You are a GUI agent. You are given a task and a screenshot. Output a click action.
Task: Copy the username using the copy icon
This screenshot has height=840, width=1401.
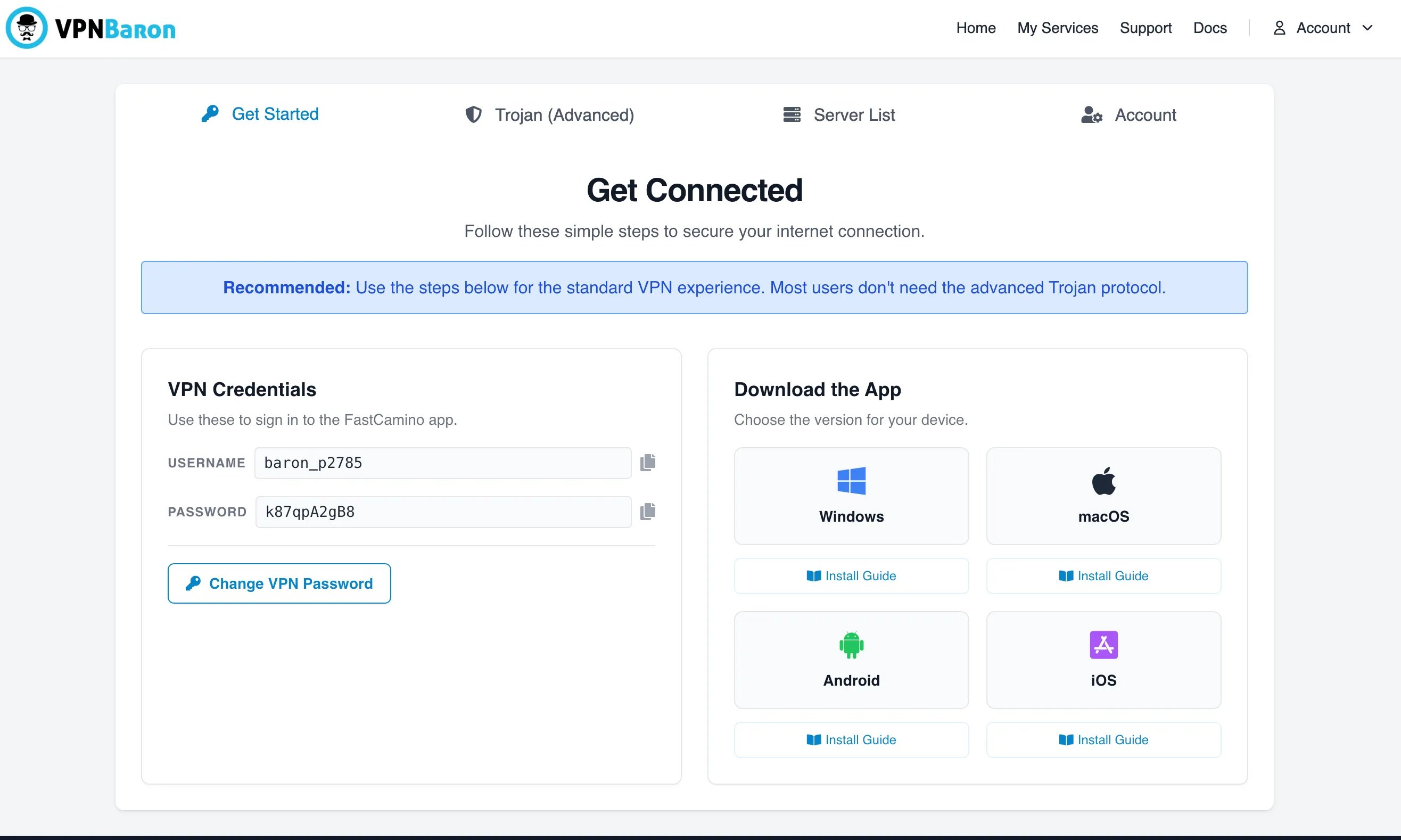647,462
